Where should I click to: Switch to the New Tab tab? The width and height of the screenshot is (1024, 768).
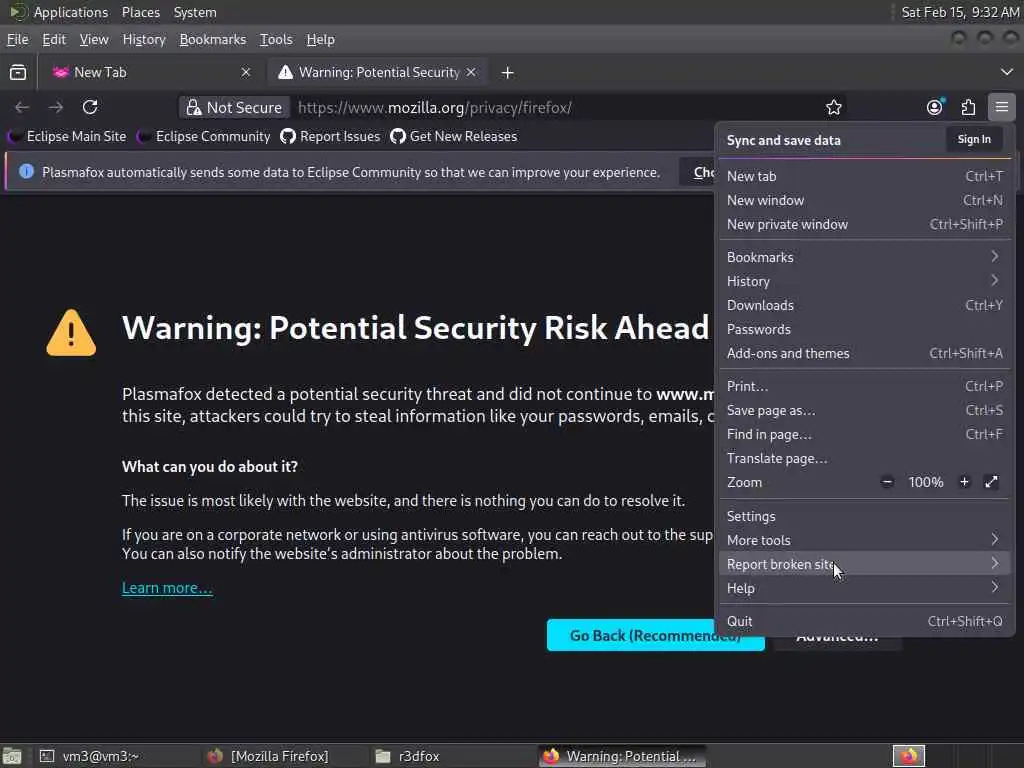[150, 72]
